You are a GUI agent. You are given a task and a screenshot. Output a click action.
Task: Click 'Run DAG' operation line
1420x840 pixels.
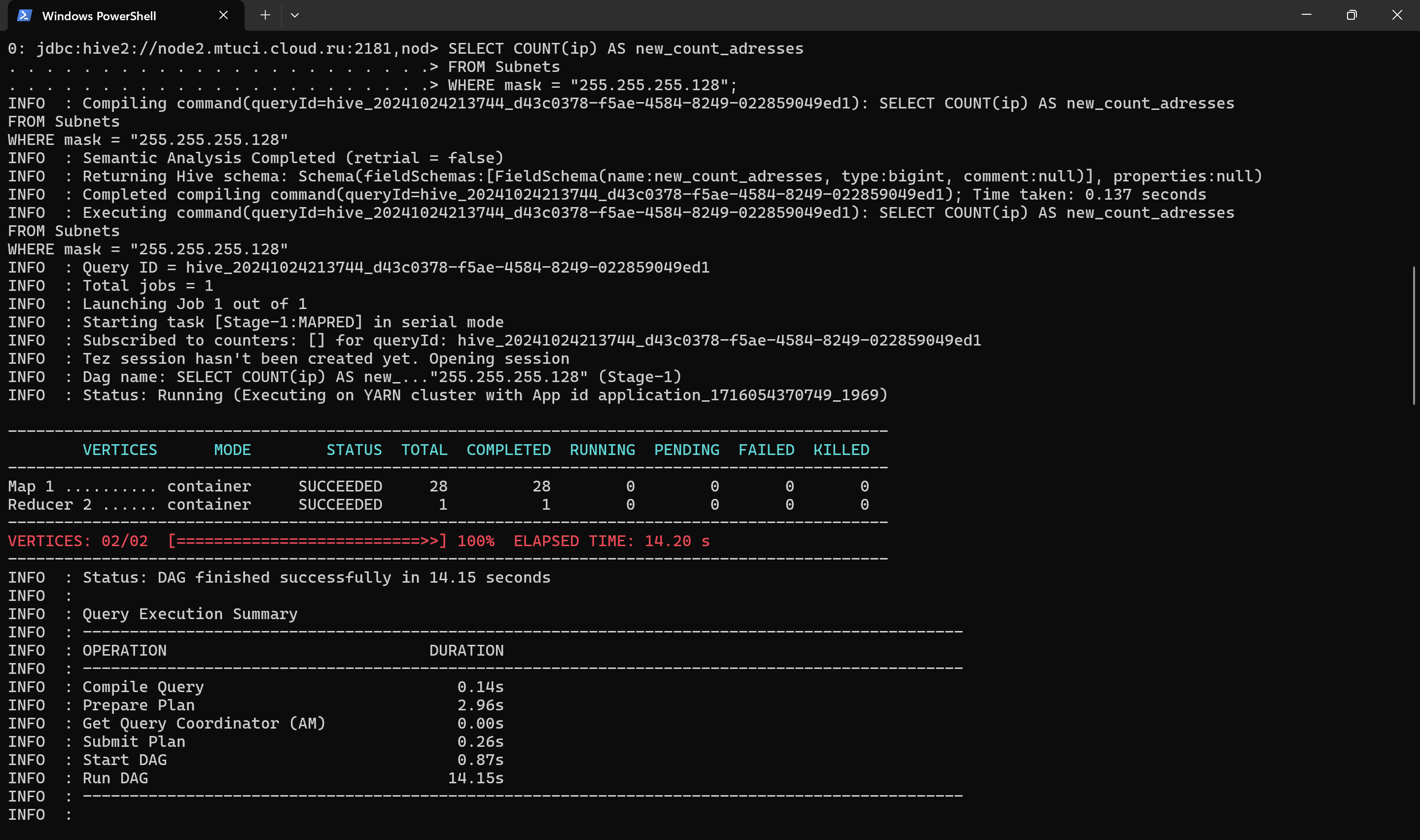pos(115,778)
